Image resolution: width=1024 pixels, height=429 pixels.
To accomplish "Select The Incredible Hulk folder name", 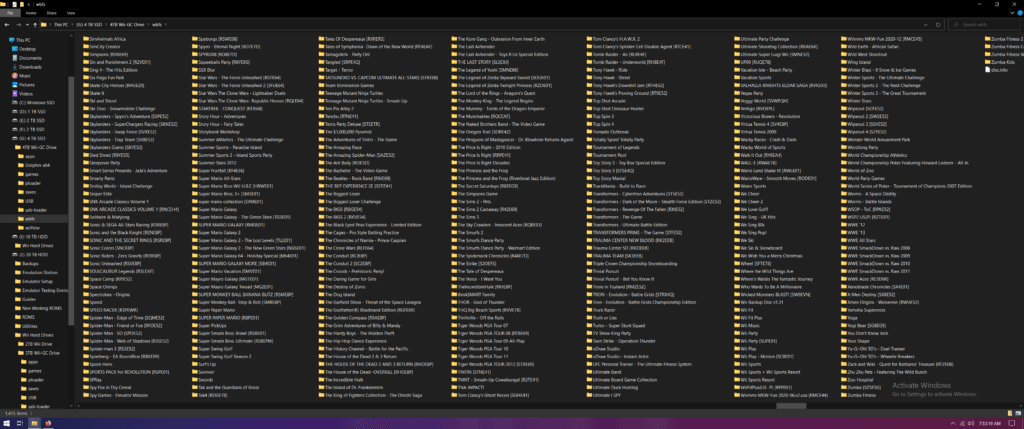I will click(x=345, y=379).
